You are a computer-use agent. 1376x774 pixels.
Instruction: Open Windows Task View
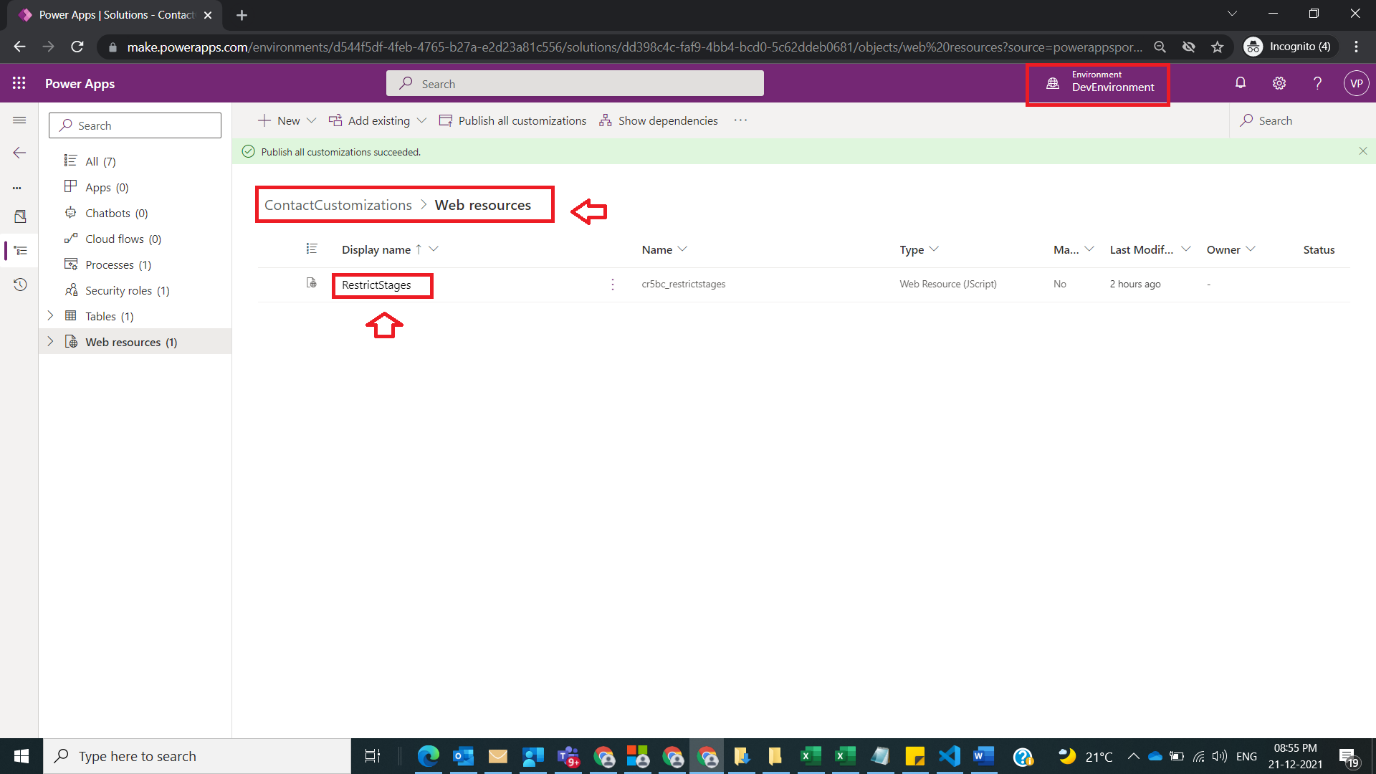tap(372, 756)
